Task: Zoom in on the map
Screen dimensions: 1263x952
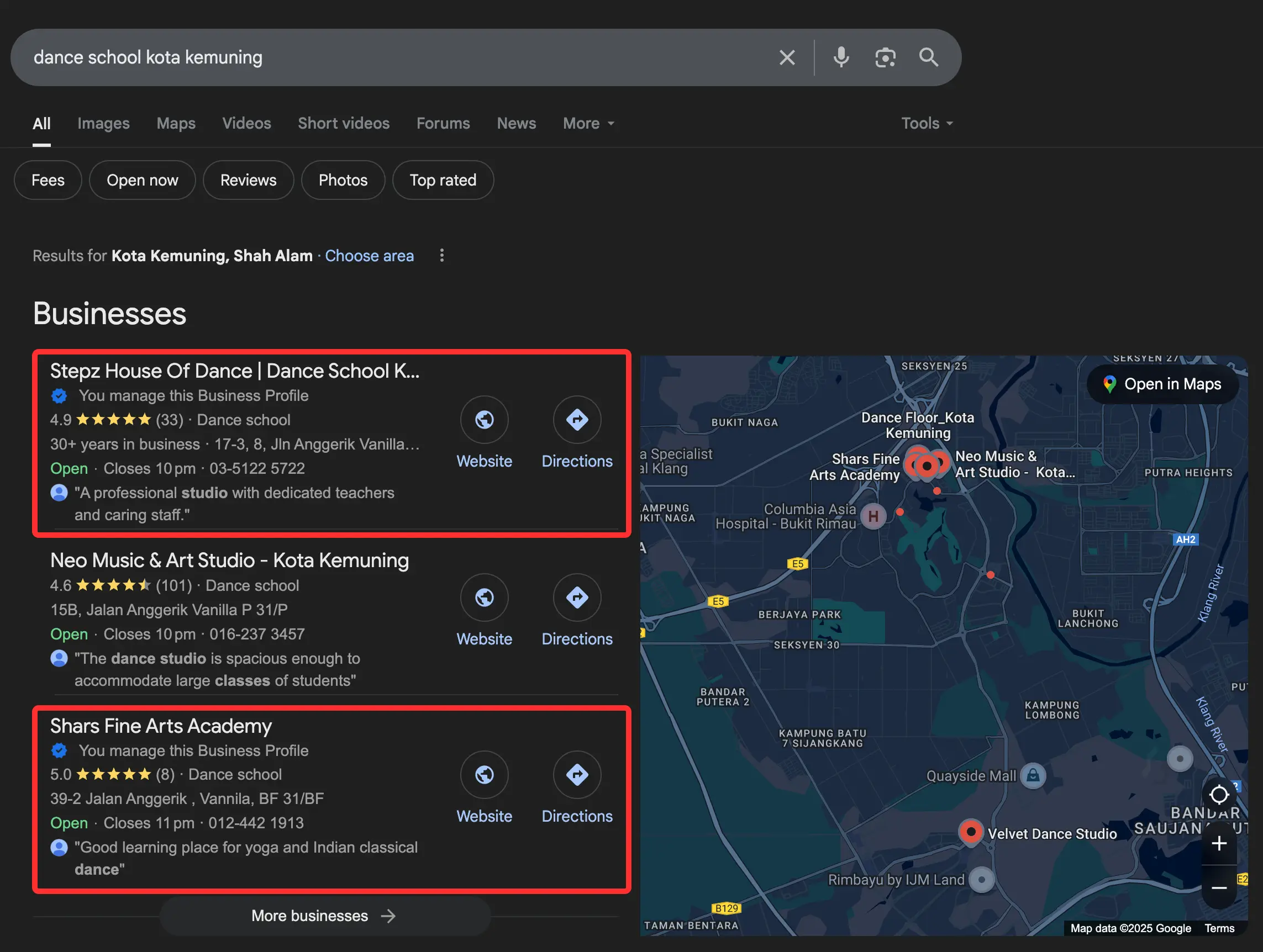Action: (x=1218, y=843)
